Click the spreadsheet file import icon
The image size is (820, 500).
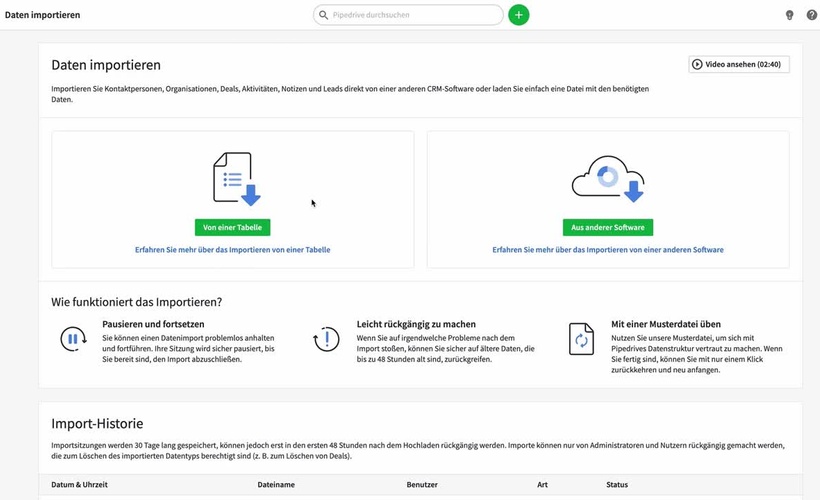click(x=234, y=179)
